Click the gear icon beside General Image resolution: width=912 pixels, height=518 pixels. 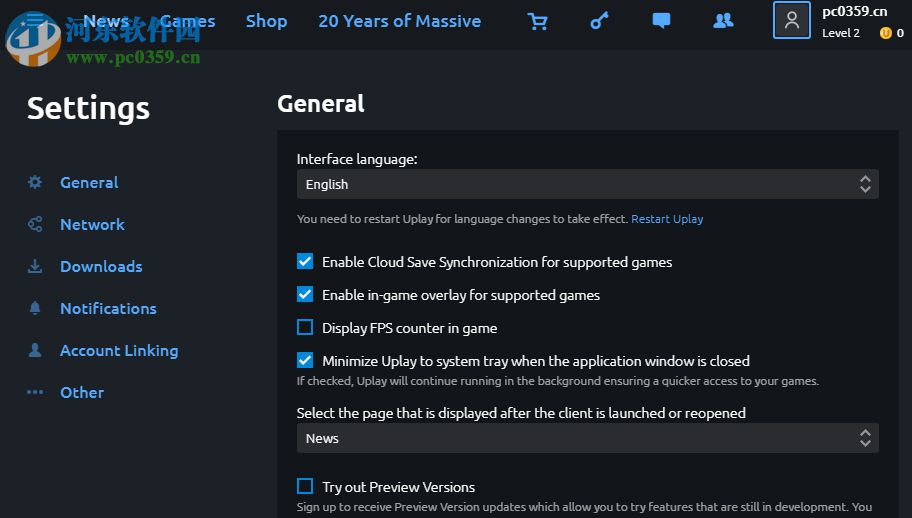coord(35,183)
